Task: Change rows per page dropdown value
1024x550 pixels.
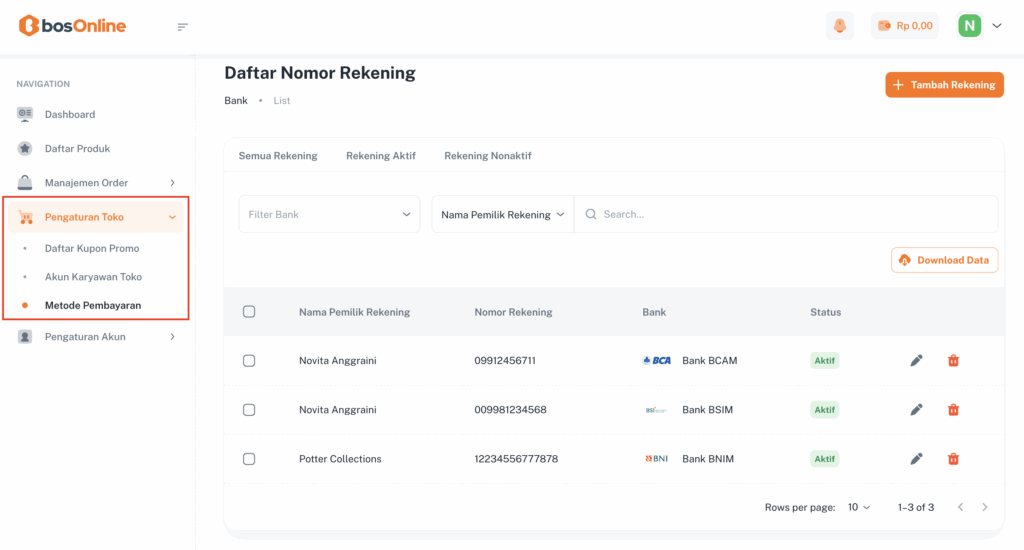Action: point(858,507)
